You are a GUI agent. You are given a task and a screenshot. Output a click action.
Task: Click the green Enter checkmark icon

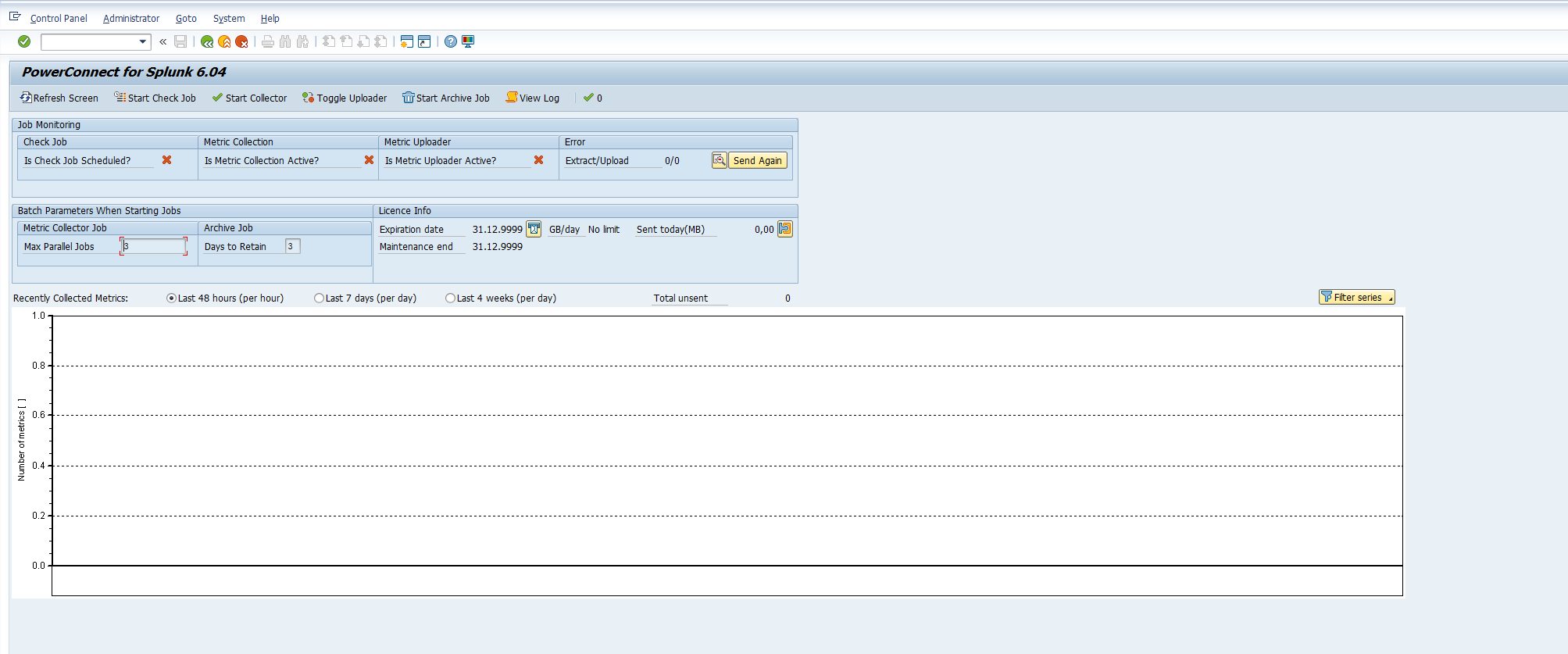(x=24, y=41)
